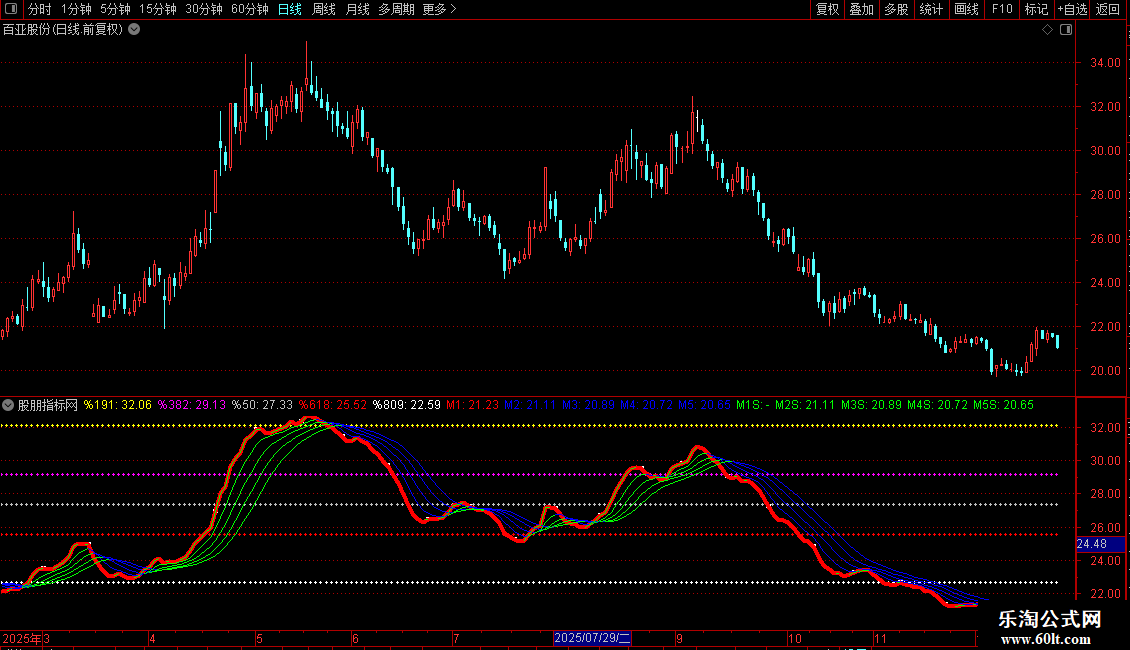Open the 多股 multi-stock view
The height and width of the screenshot is (650, 1130).
tap(896, 10)
